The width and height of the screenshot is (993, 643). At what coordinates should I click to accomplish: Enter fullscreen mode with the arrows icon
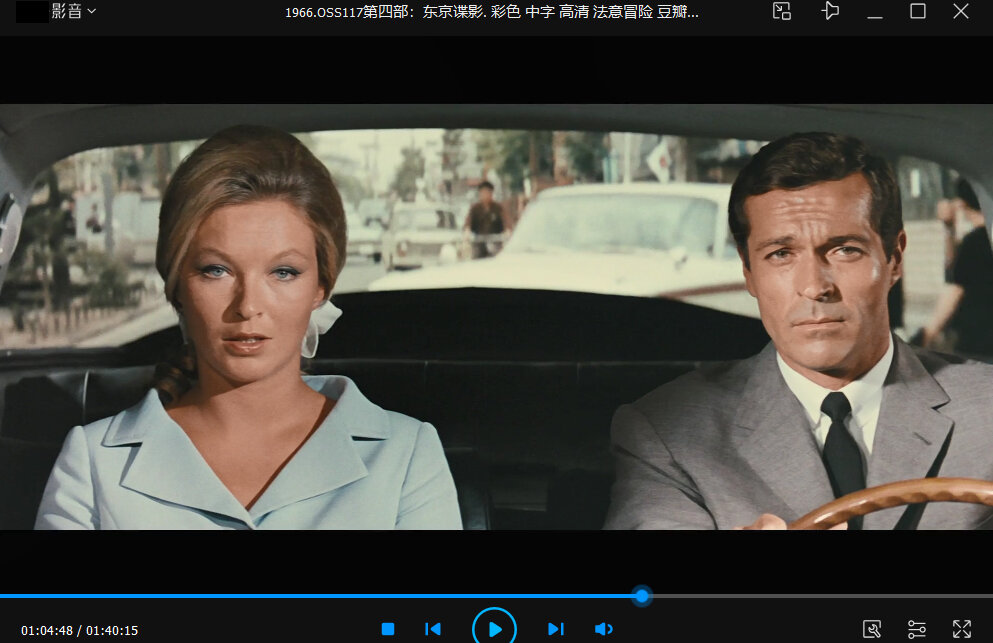961,629
